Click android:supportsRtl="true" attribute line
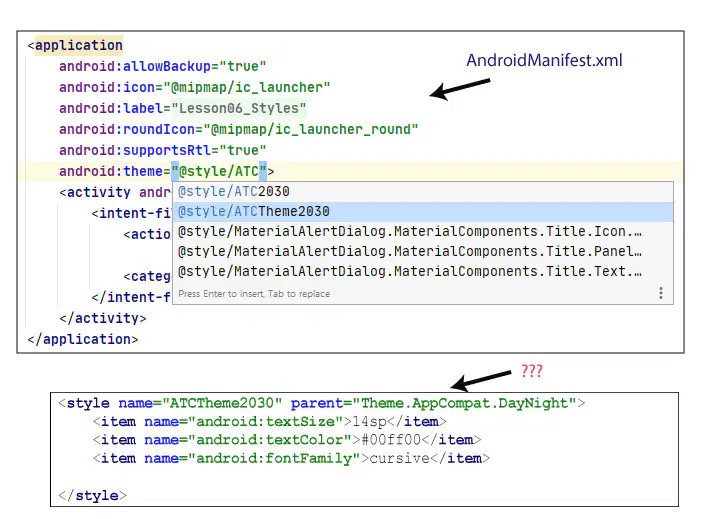The height and width of the screenshot is (519, 706). (x=163, y=150)
